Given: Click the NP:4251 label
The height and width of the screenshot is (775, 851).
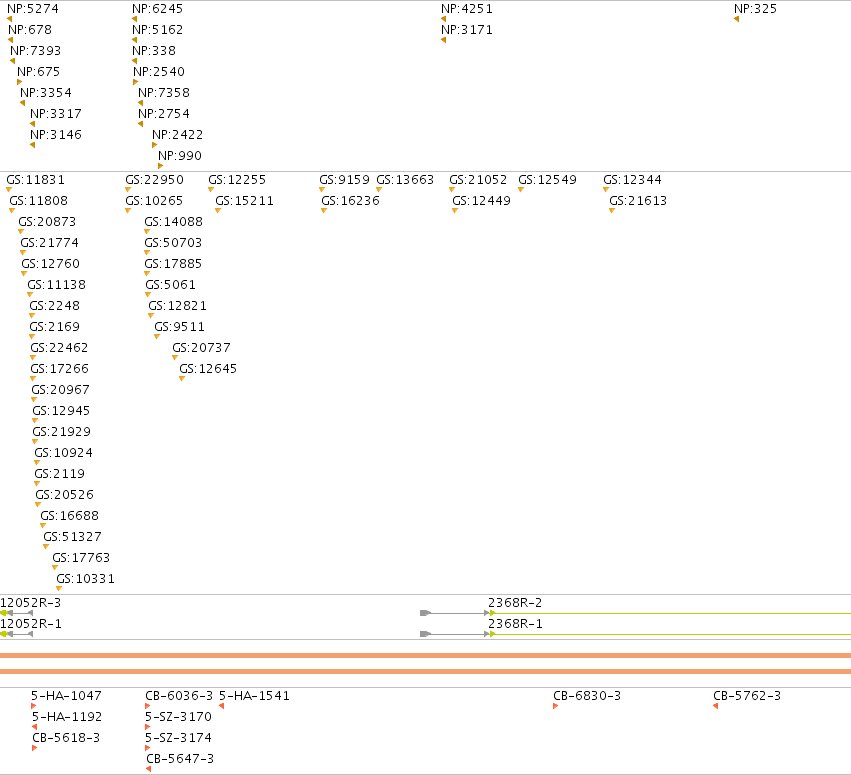Looking at the screenshot, I should pyautogui.click(x=467, y=9).
